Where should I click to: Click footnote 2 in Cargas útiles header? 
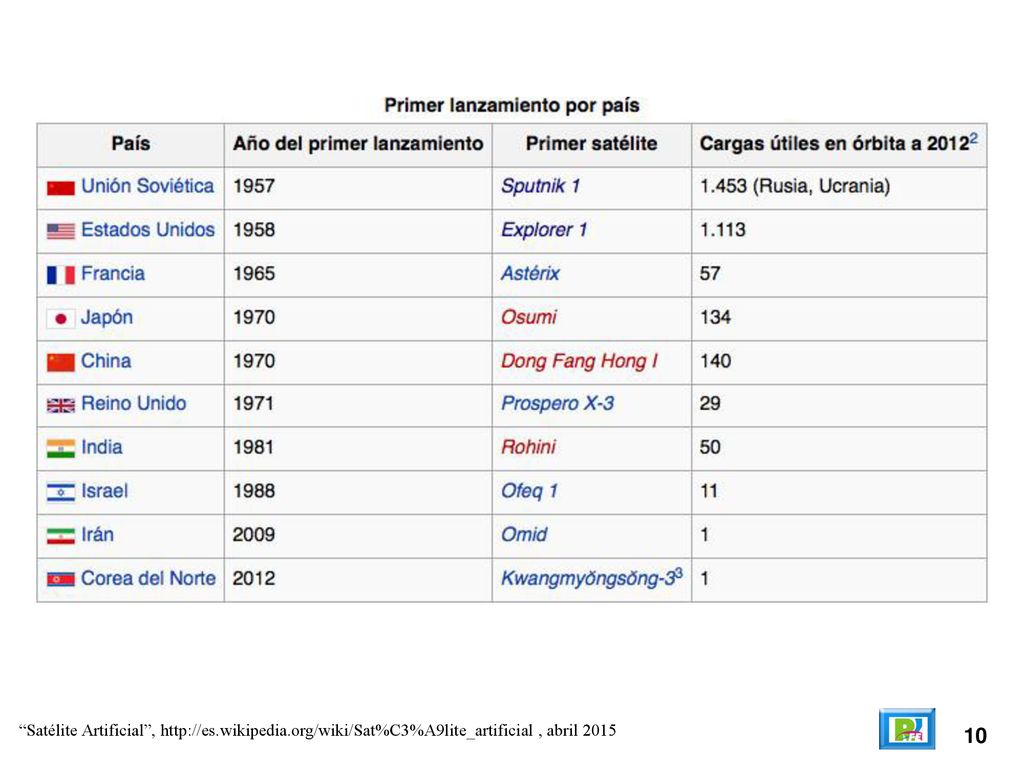tap(974, 138)
